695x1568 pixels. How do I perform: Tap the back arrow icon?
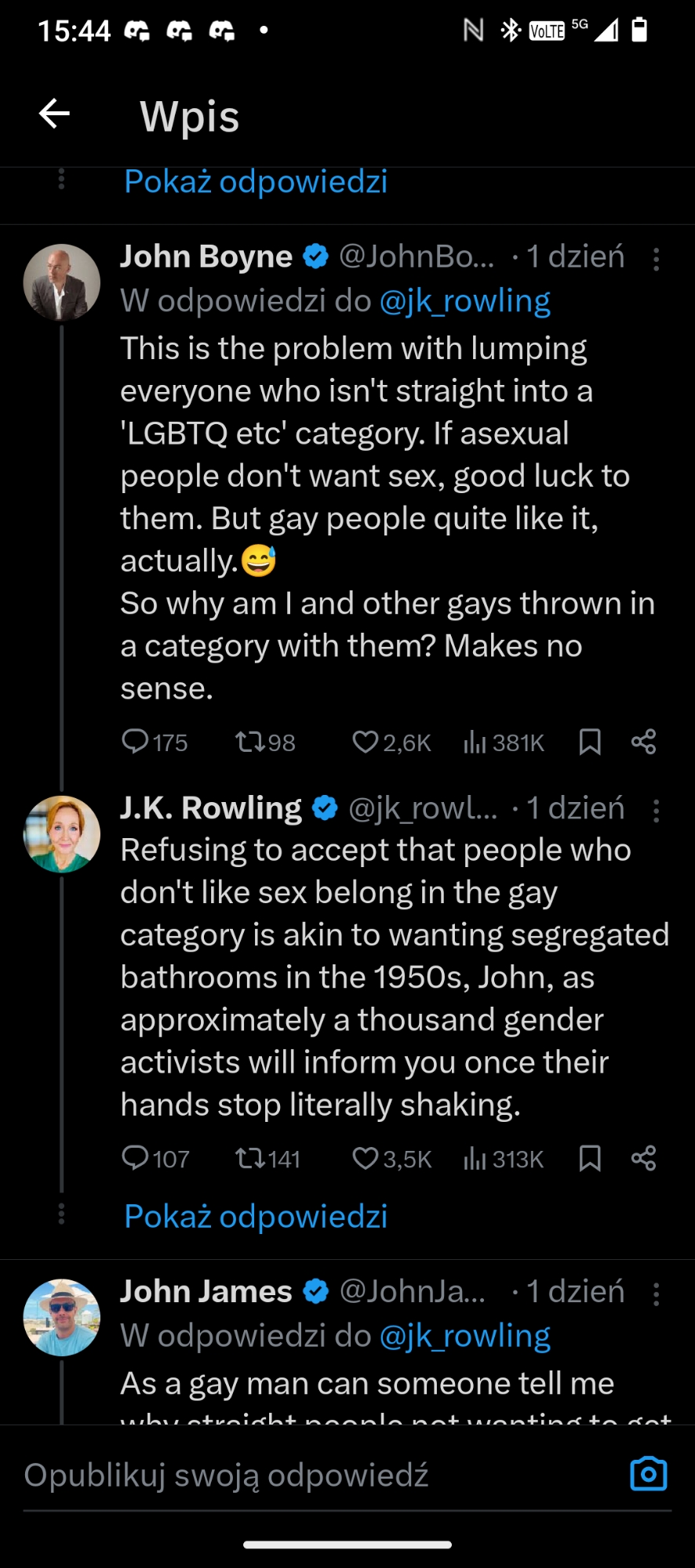54,114
